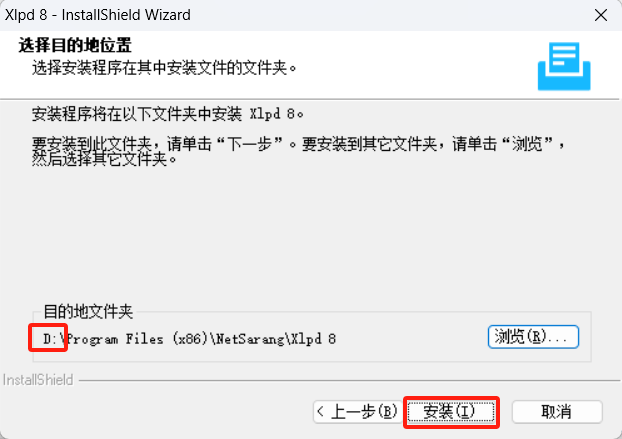This screenshot has height=439, width=622.
Task: Click the line 安装程序将在以下文件夹中安装 Xlpd 8
Action: coord(167,114)
